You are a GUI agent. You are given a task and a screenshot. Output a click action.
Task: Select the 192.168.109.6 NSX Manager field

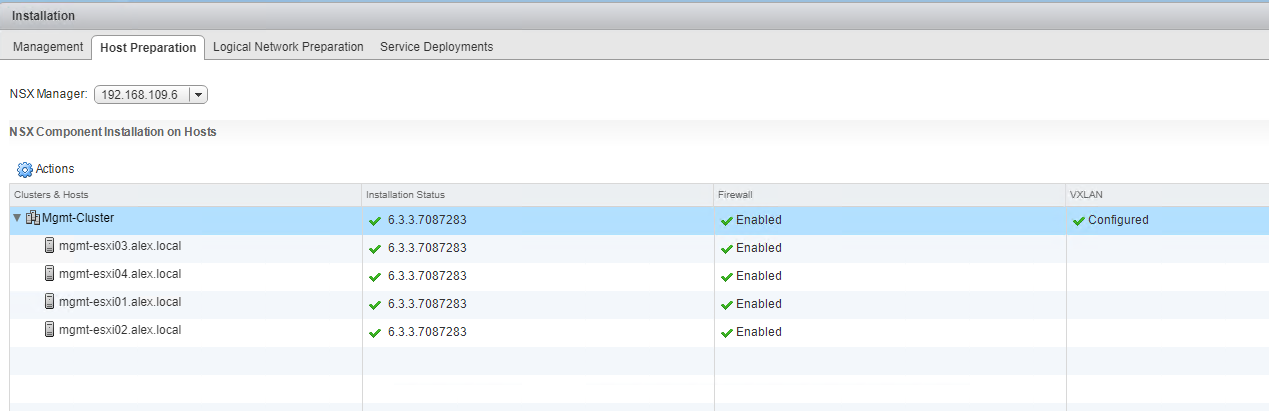[140, 95]
